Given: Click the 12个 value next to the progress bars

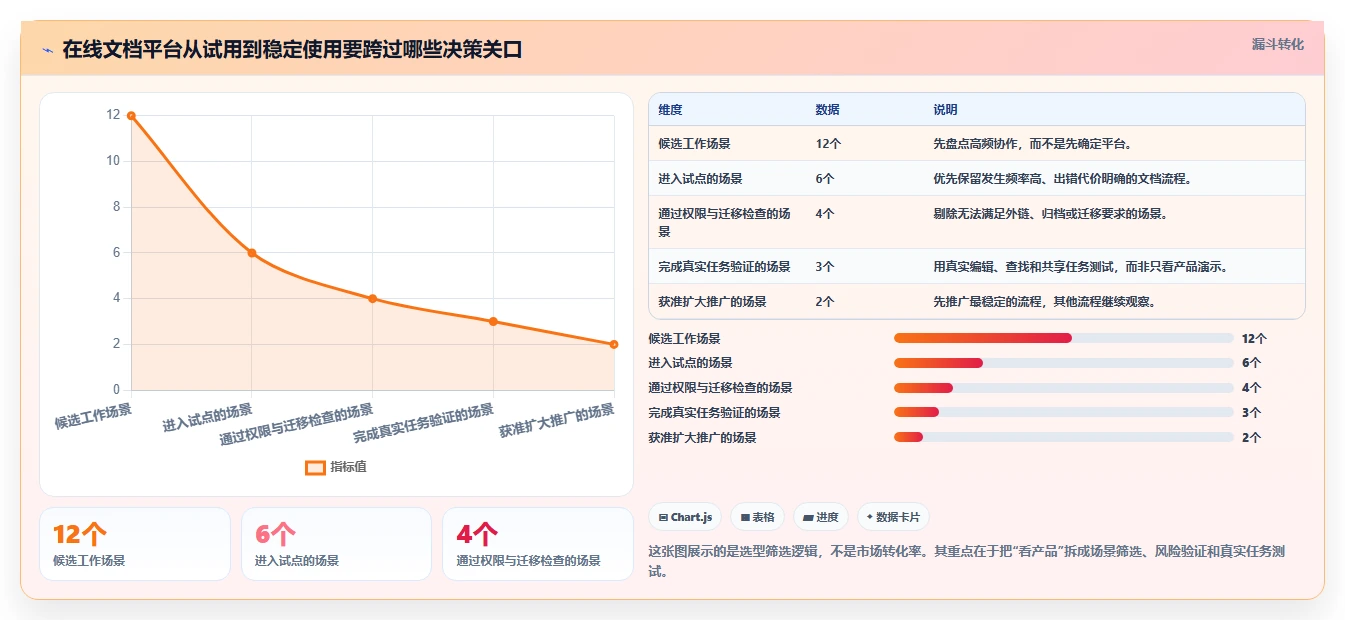Looking at the screenshot, I should click(1254, 339).
